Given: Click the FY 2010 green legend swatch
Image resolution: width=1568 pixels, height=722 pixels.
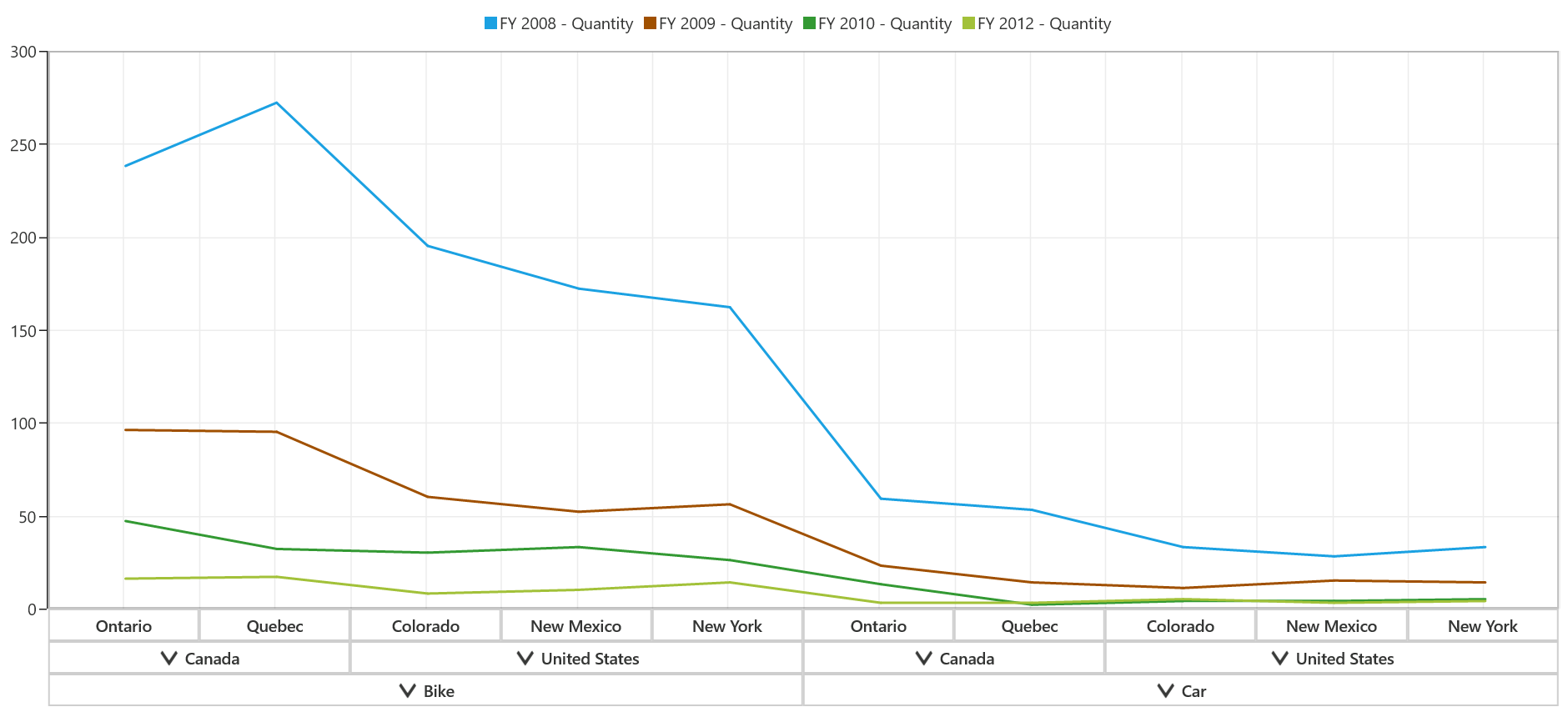Looking at the screenshot, I should click(809, 23).
